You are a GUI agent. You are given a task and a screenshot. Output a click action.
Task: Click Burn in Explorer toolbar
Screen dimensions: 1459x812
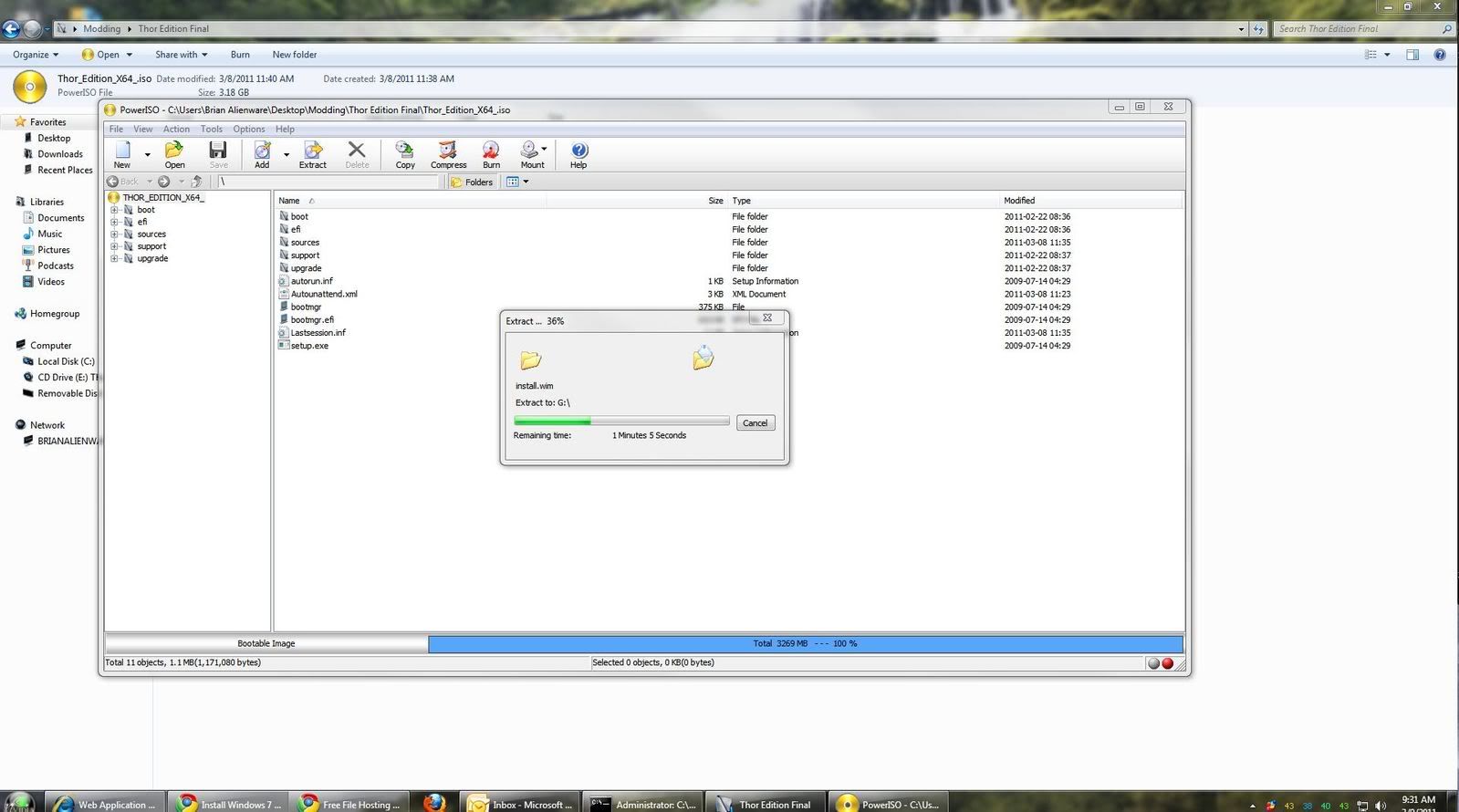click(x=240, y=55)
